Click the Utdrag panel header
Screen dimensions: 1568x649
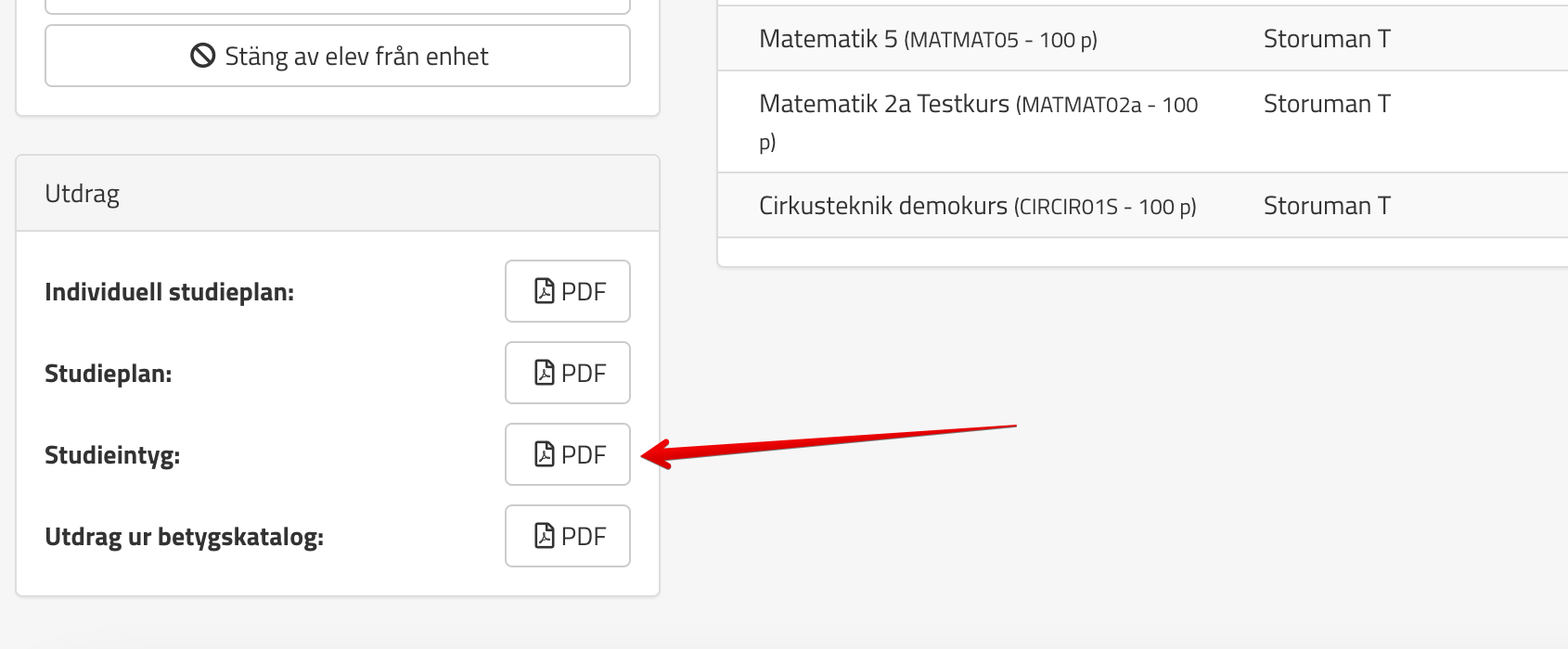(x=83, y=194)
